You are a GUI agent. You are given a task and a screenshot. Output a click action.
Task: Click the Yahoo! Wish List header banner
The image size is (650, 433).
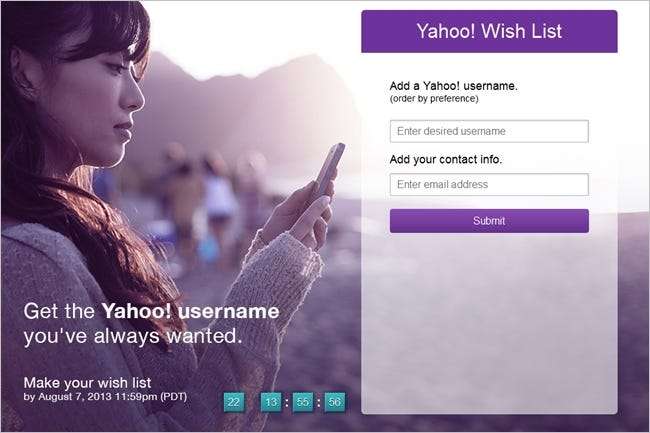point(489,31)
